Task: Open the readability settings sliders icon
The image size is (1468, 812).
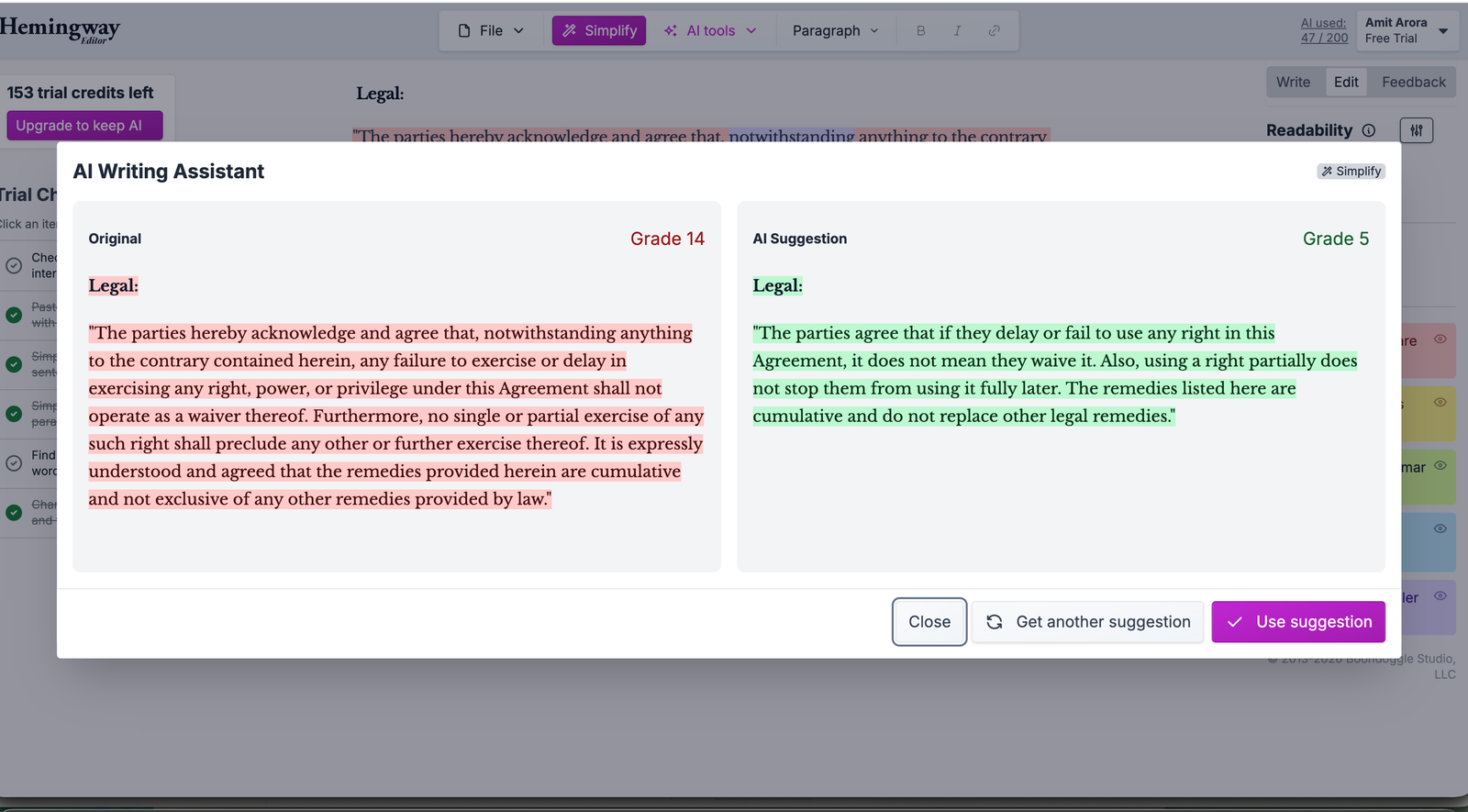Action: [x=1416, y=130]
